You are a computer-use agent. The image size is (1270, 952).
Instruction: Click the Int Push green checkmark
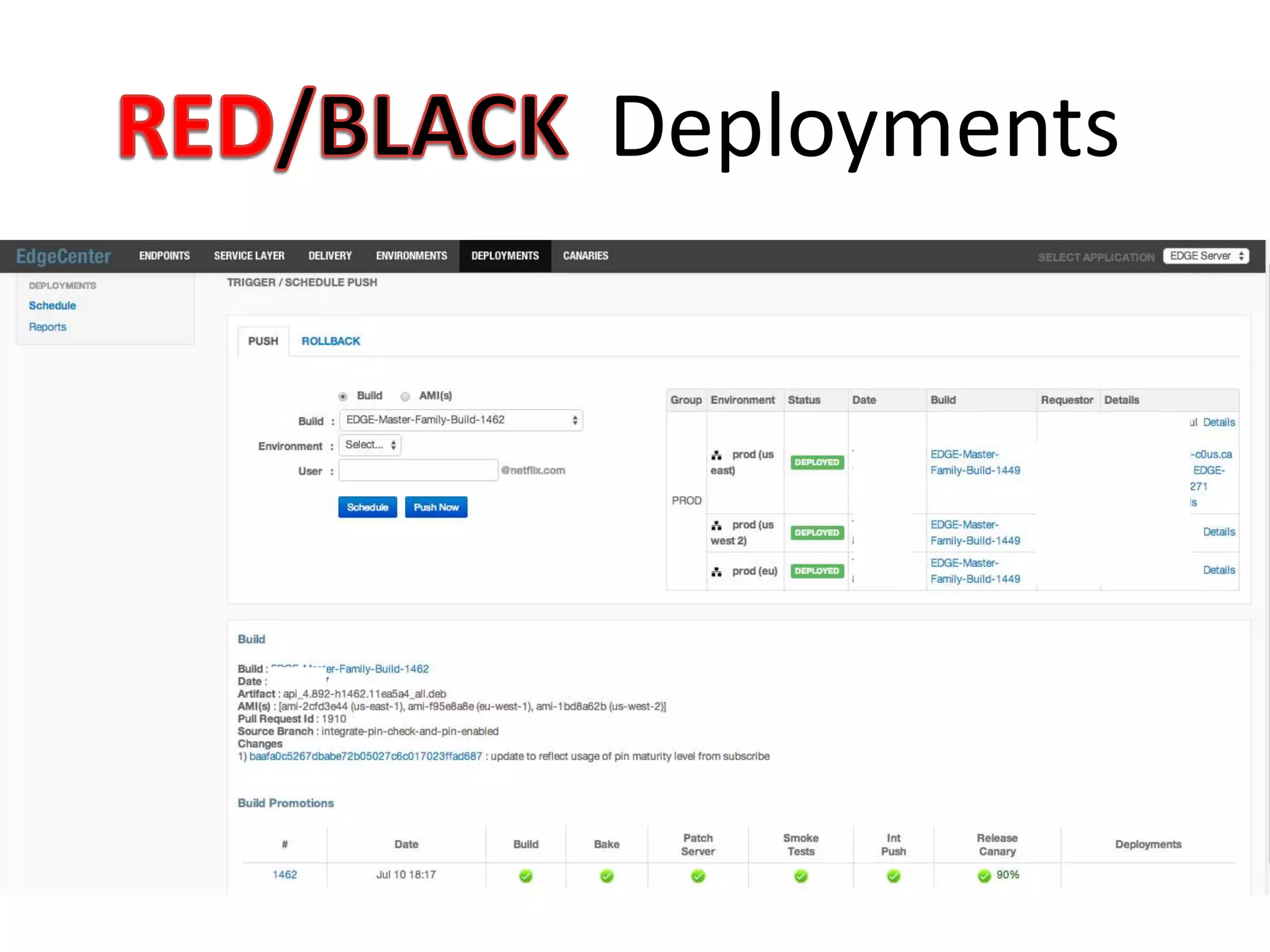pos(894,876)
